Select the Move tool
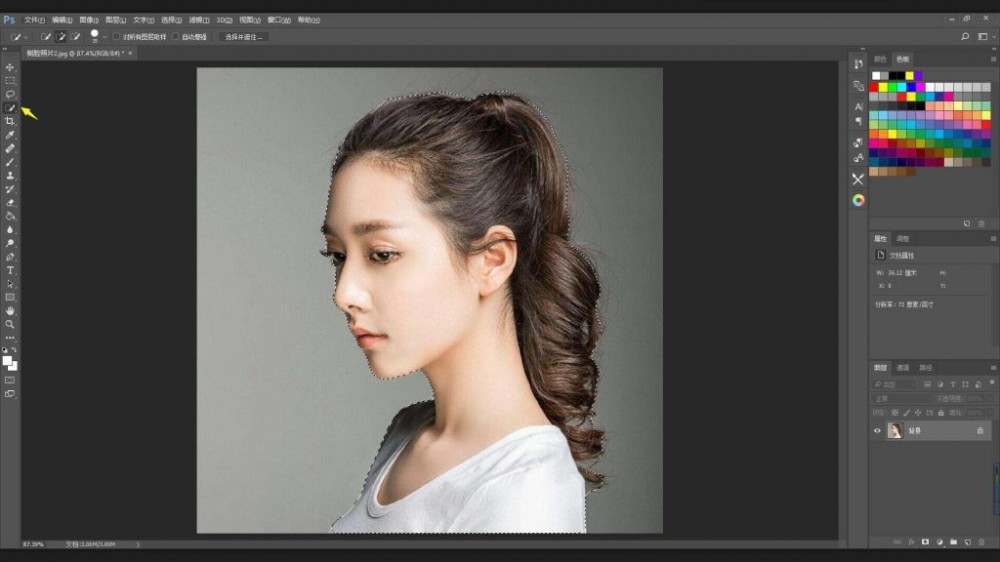1000x562 pixels. [10, 67]
